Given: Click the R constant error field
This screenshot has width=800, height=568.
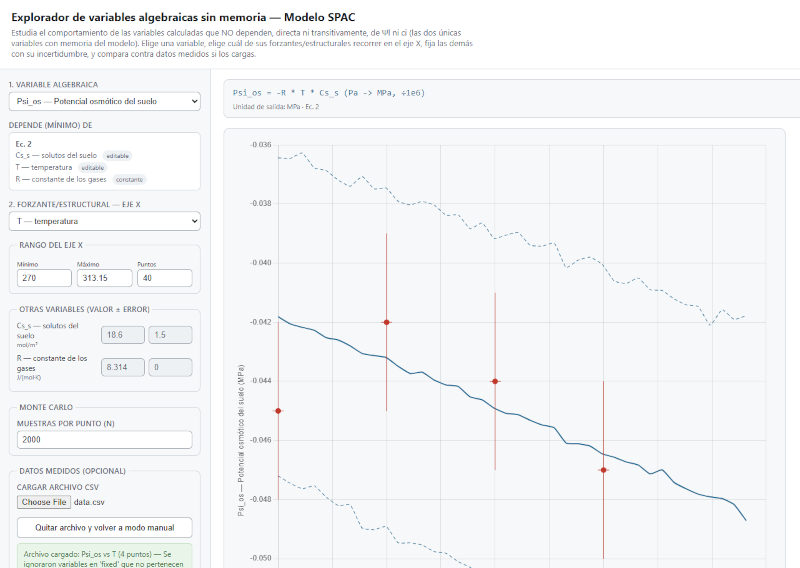Looking at the screenshot, I should [x=170, y=367].
